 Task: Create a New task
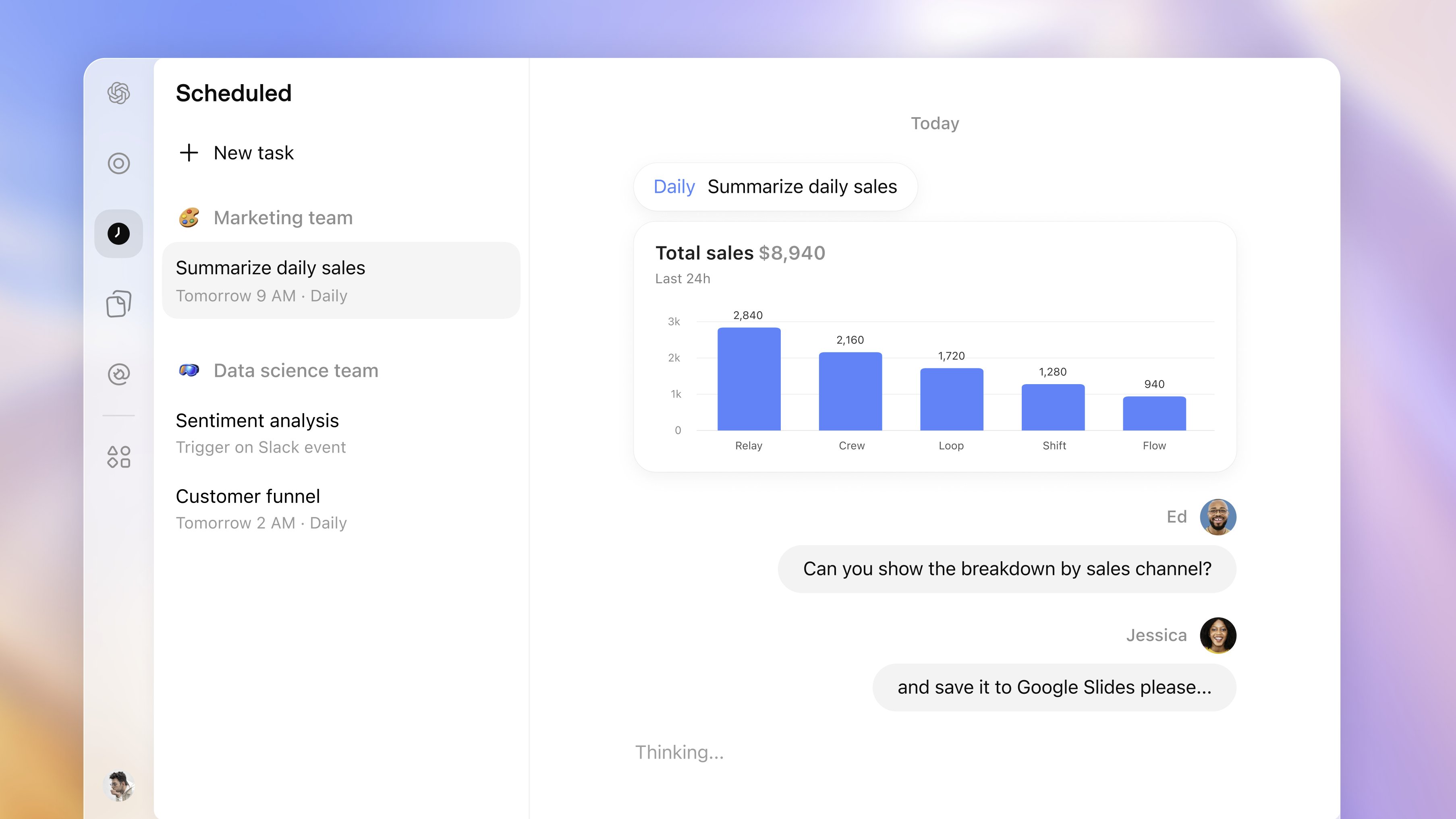(x=236, y=153)
